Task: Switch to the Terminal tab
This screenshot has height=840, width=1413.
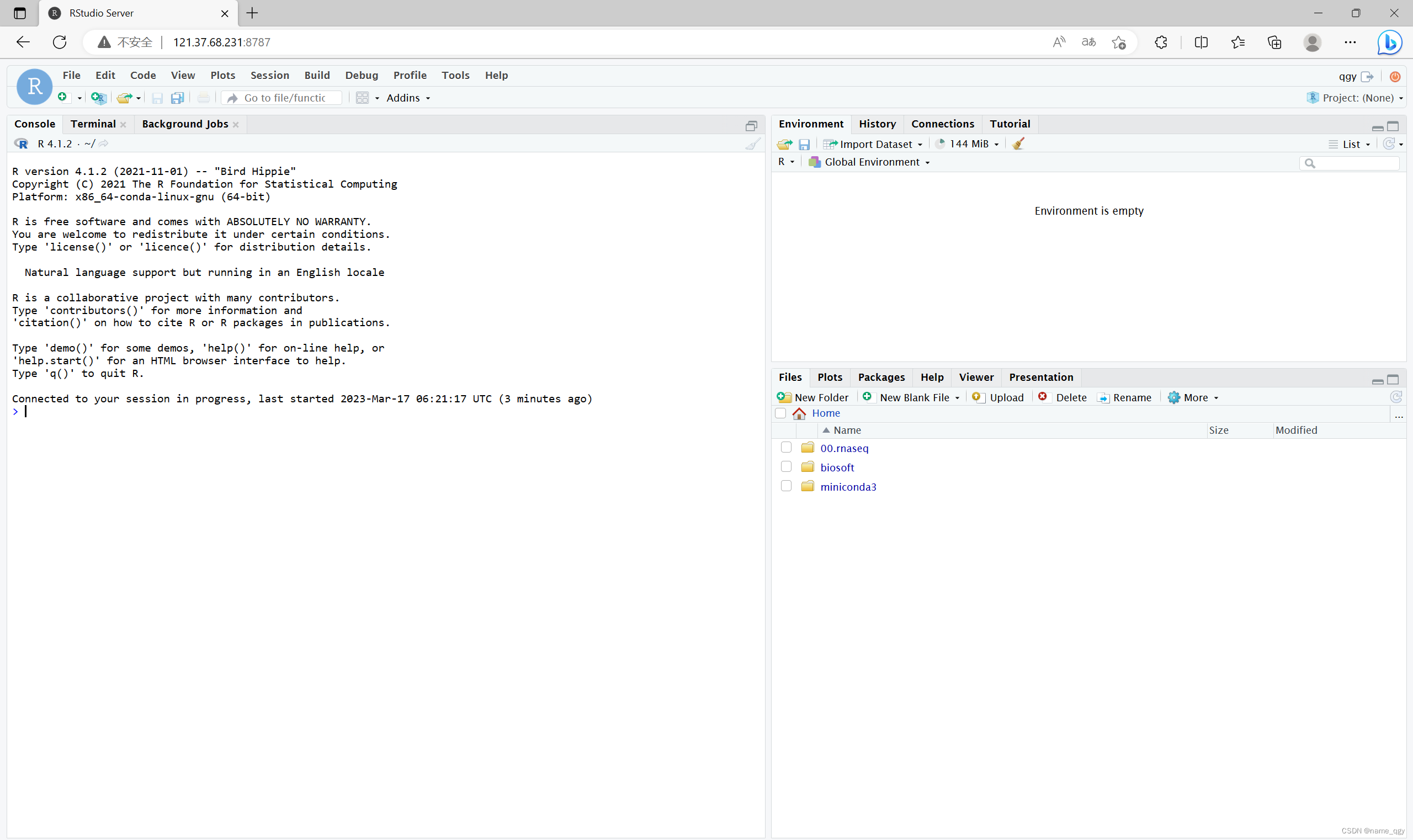Action: pyautogui.click(x=93, y=124)
